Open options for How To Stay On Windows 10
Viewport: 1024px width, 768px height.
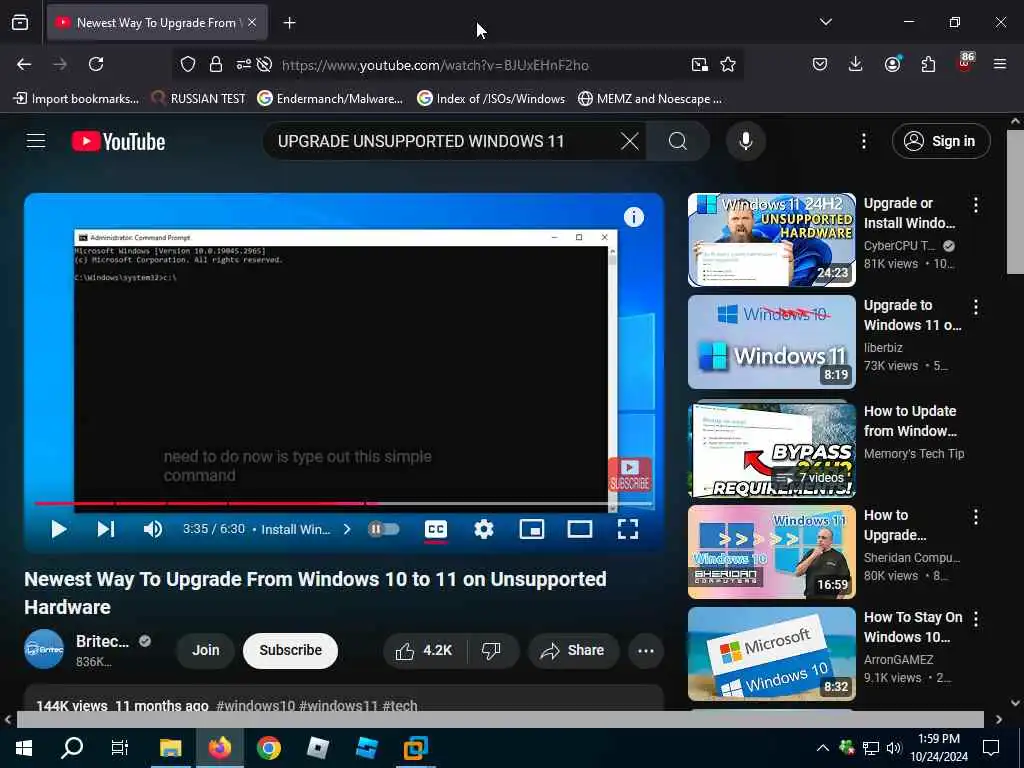(x=976, y=619)
